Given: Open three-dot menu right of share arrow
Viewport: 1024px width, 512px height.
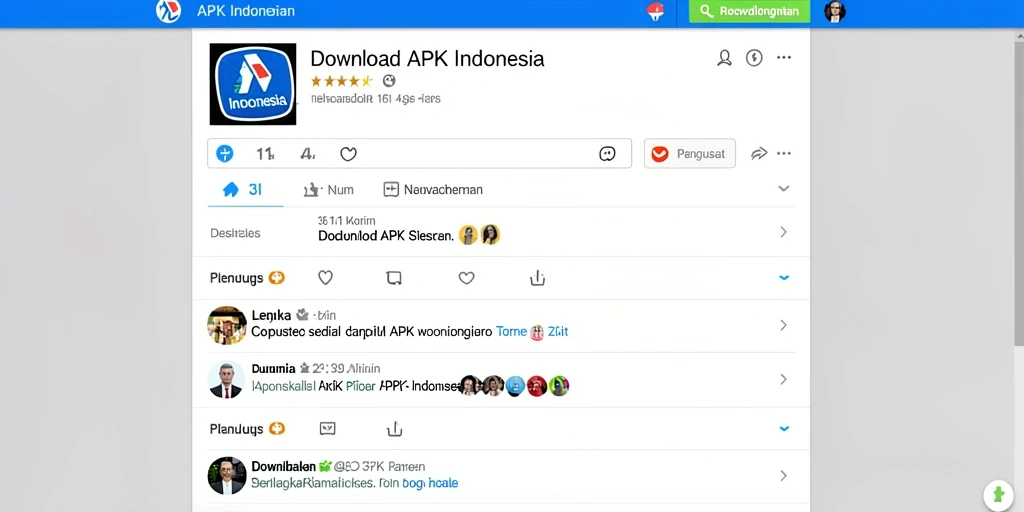Looking at the screenshot, I should pos(784,153).
